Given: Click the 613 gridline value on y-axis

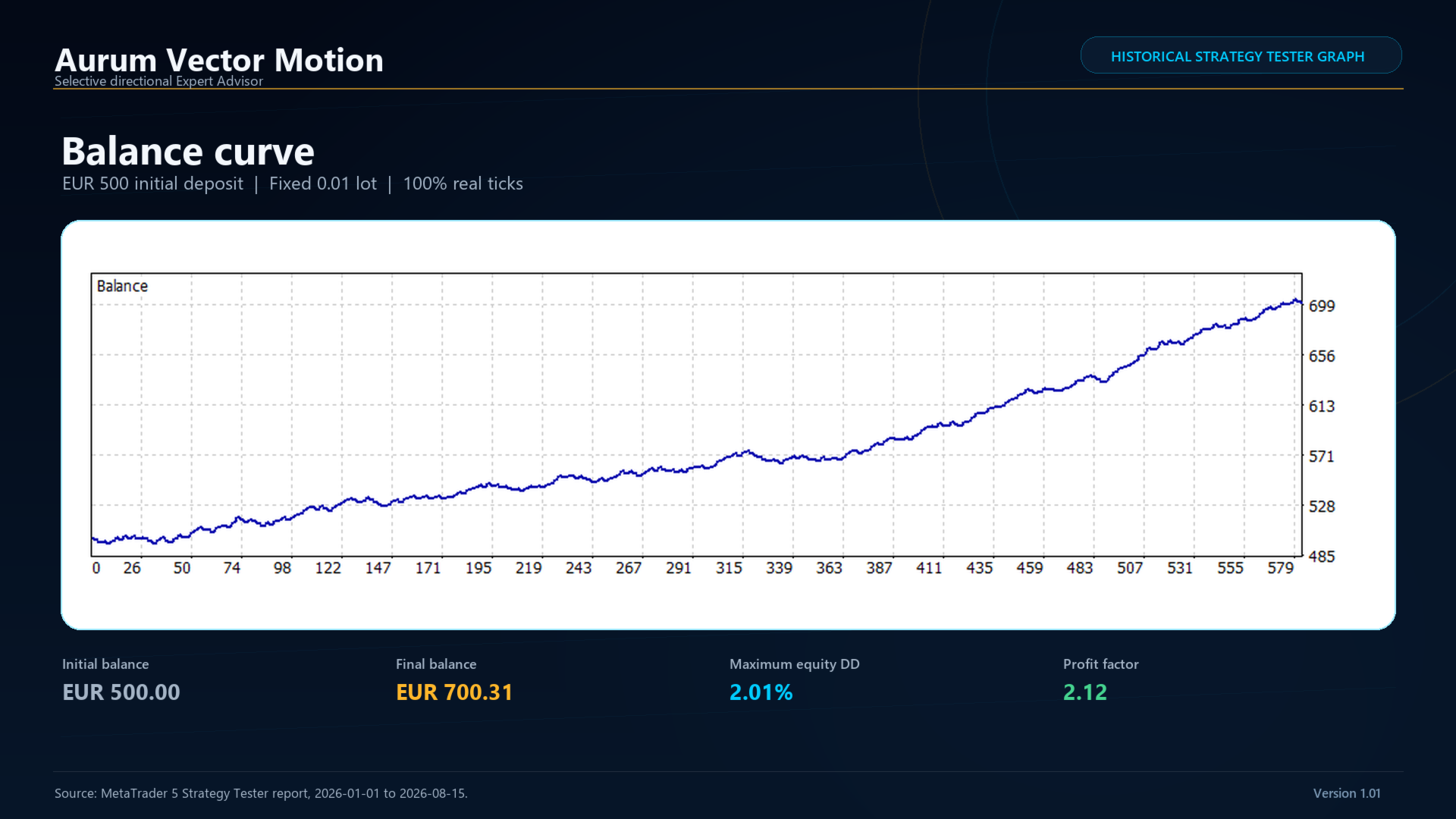Looking at the screenshot, I should click(x=1322, y=406).
